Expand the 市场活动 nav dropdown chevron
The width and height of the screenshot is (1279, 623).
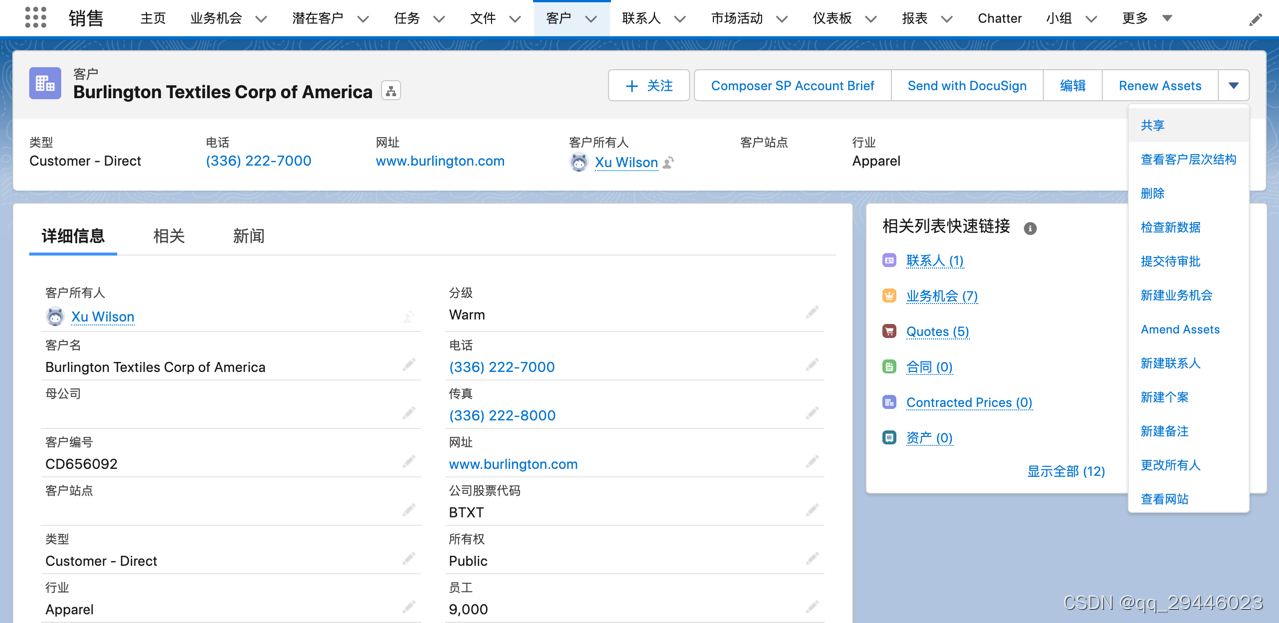tap(782, 19)
